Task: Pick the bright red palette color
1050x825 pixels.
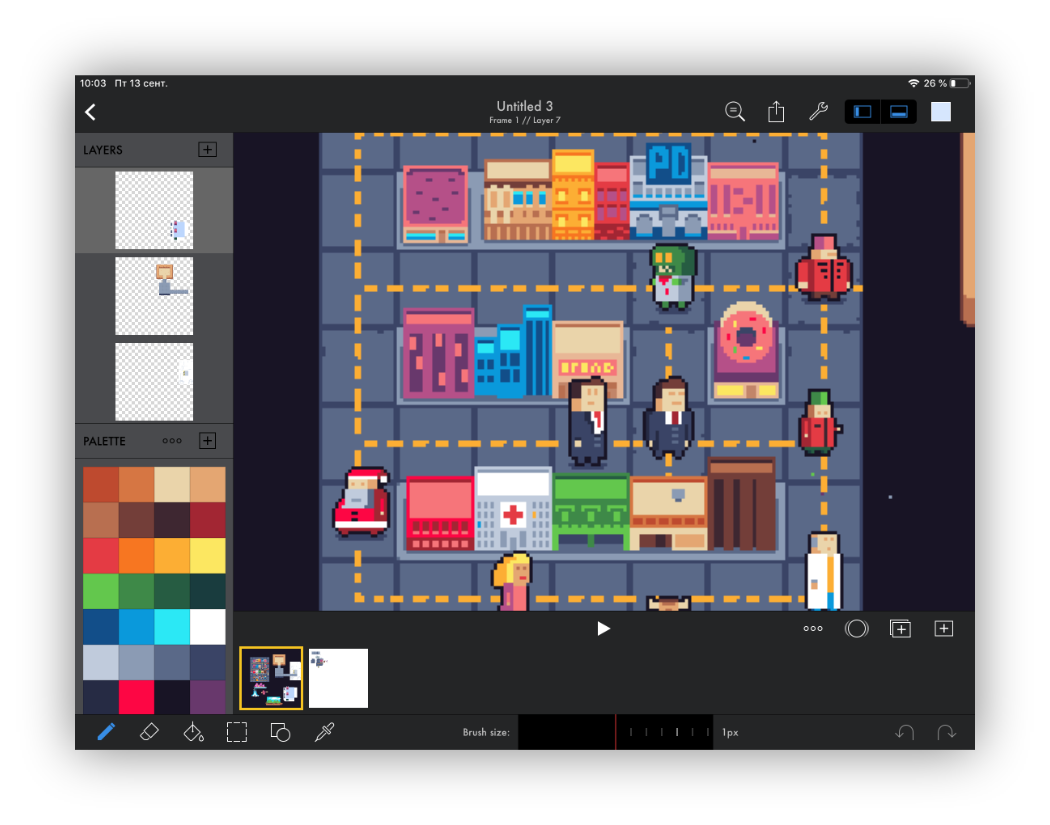Action: click(100, 556)
